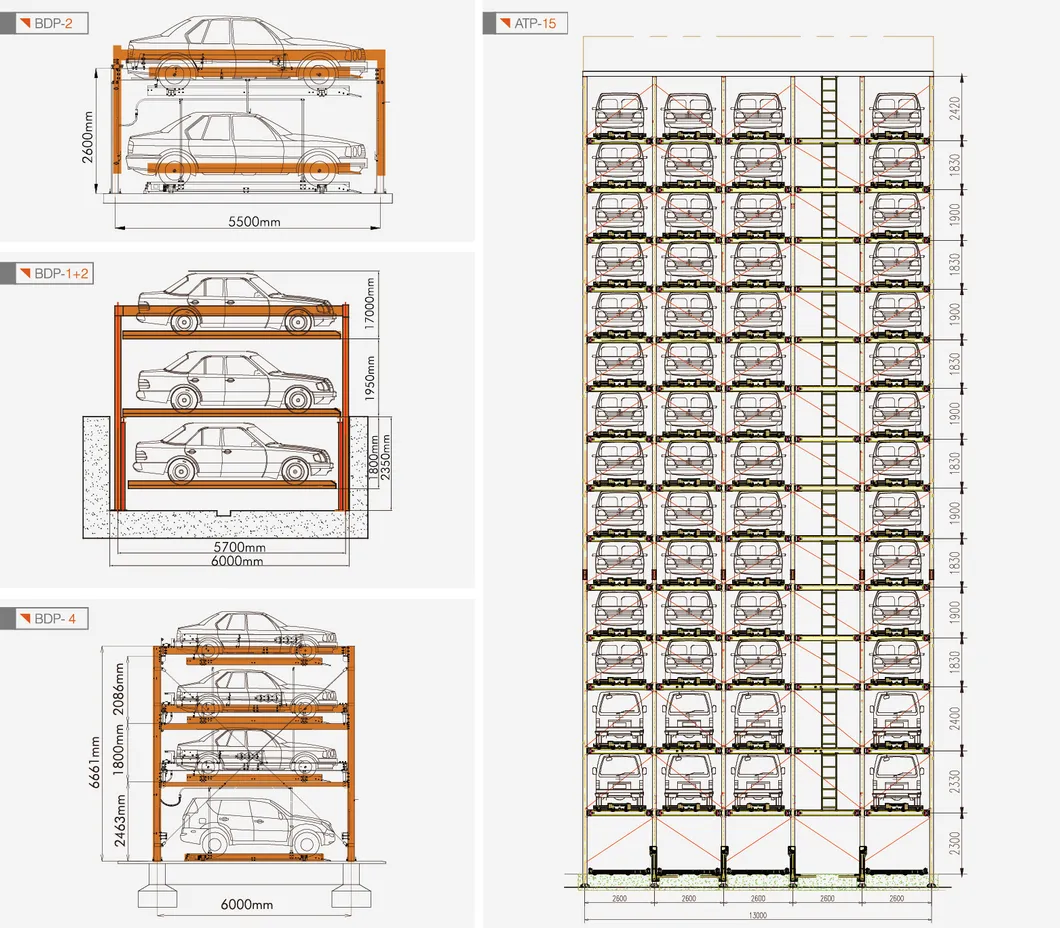This screenshot has height=928, width=1060.
Task: Click the 13000 overall width label below ATP-15
Action: (757, 915)
